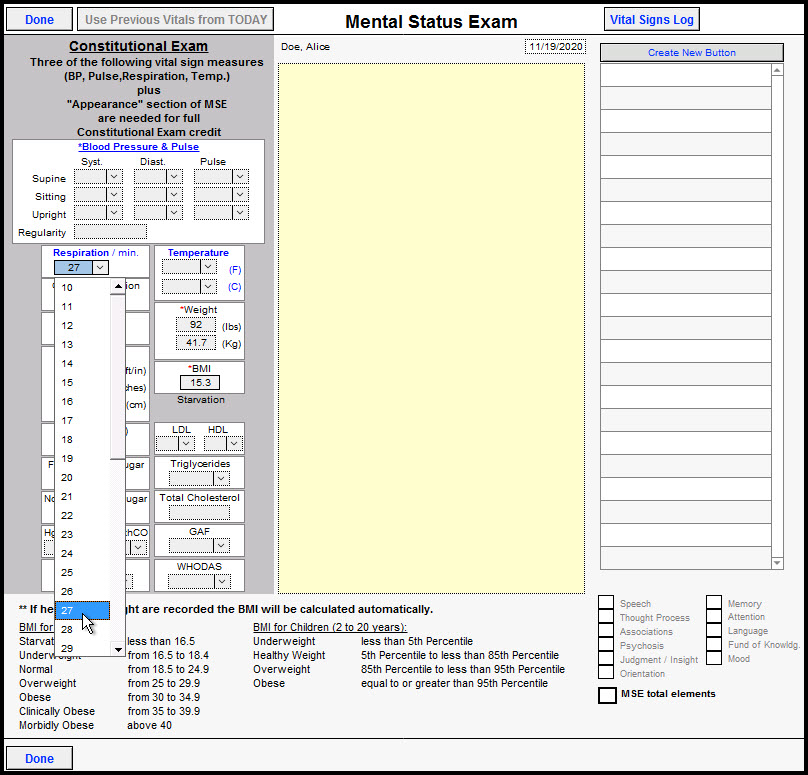Viewport: 808px width, 775px height.
Task: Click the scroll down arrow in Respiration list
Action: click(118, 649)
